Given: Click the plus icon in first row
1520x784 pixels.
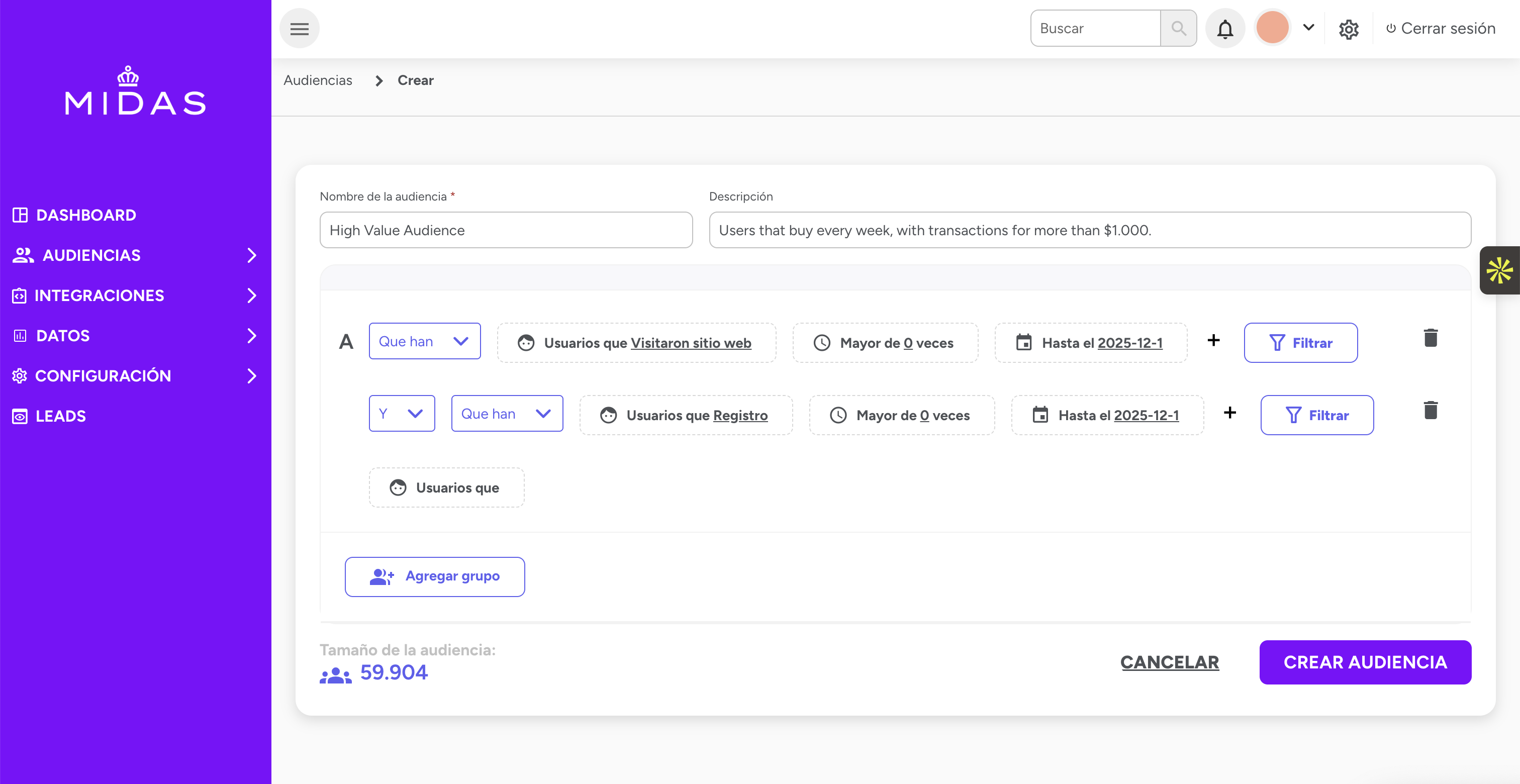Looking at the screenshot, I should click(x=1213, y=340).
